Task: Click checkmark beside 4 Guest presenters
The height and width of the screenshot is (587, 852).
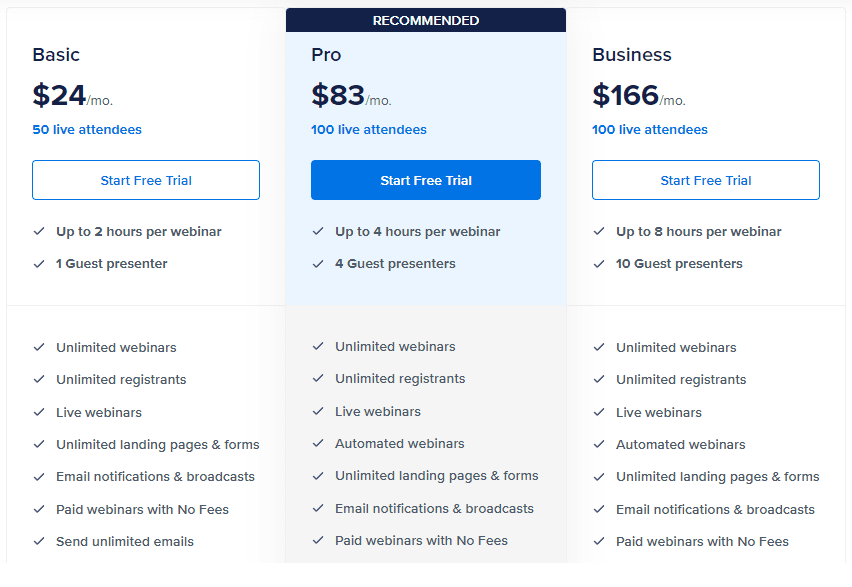Action: (318, 263)
